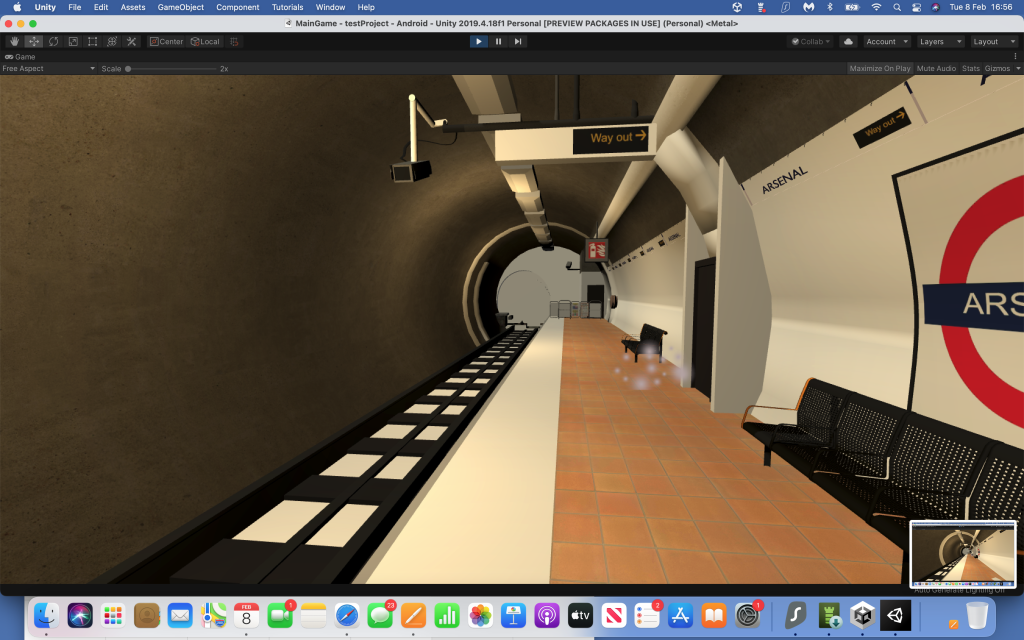Open System Preferences from the Dock
1024x640 pixels.
tap(747, 615)
